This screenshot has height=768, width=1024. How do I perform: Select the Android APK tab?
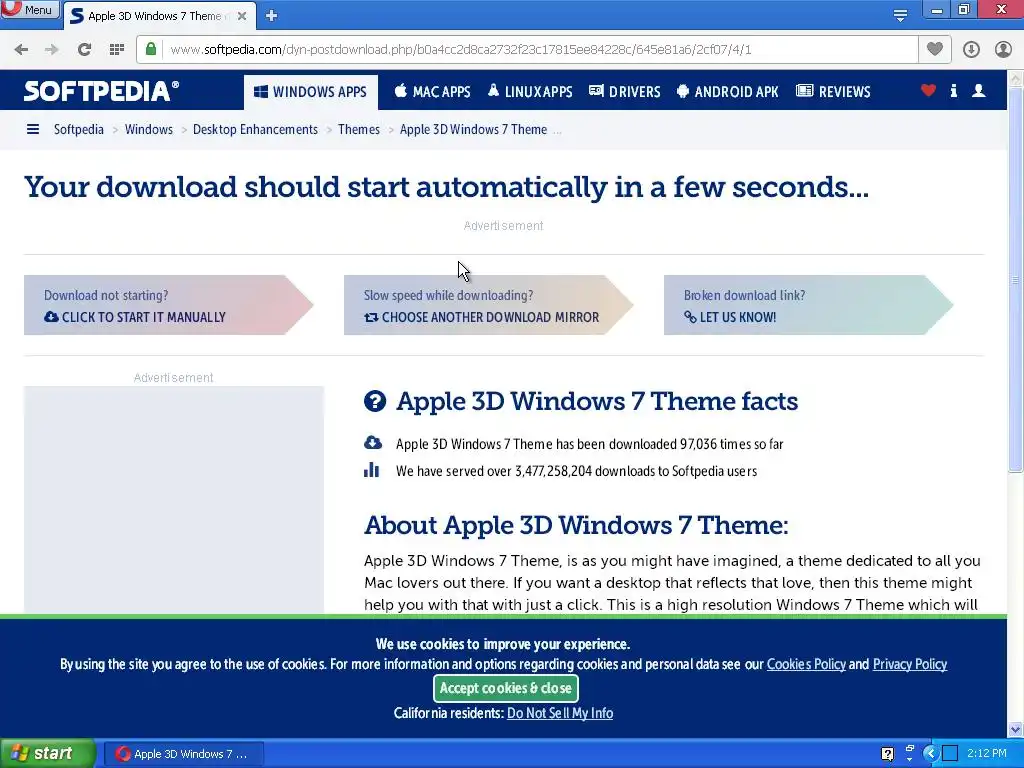(728, 91)
